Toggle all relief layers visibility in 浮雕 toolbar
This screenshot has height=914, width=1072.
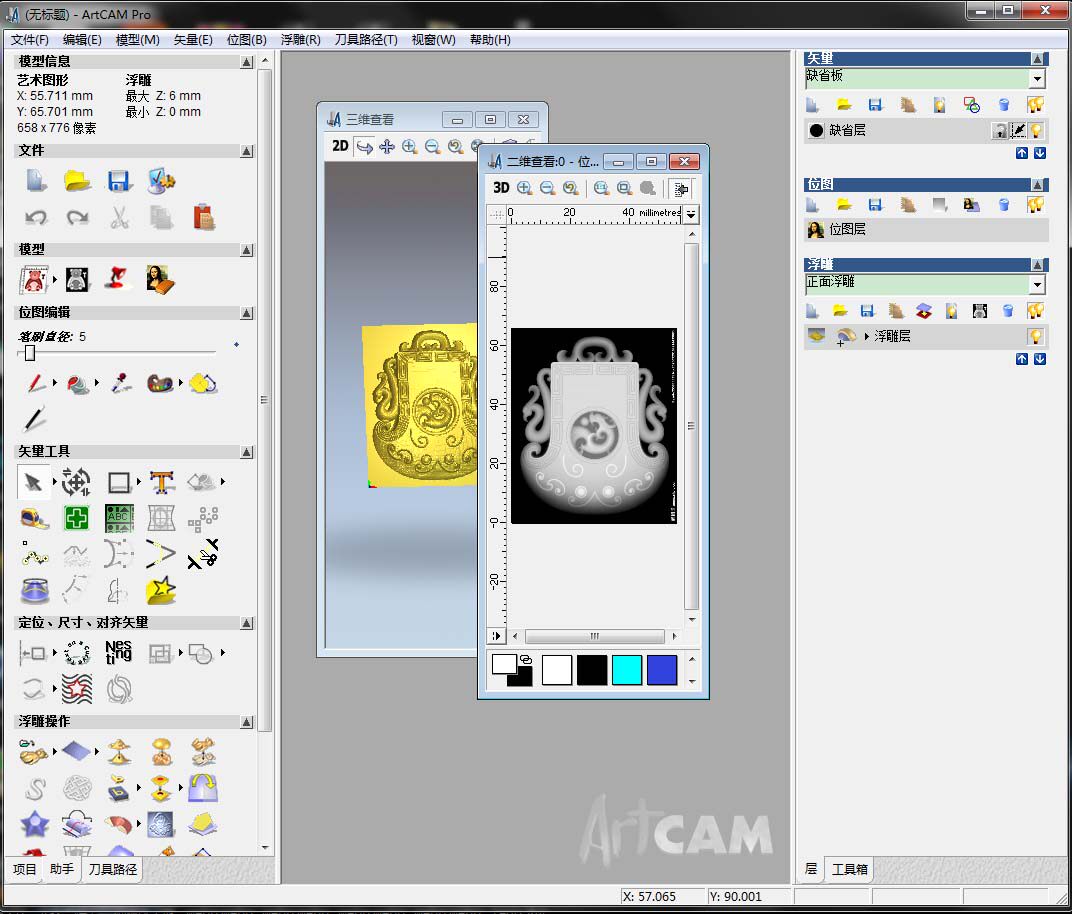(1035, 311)
